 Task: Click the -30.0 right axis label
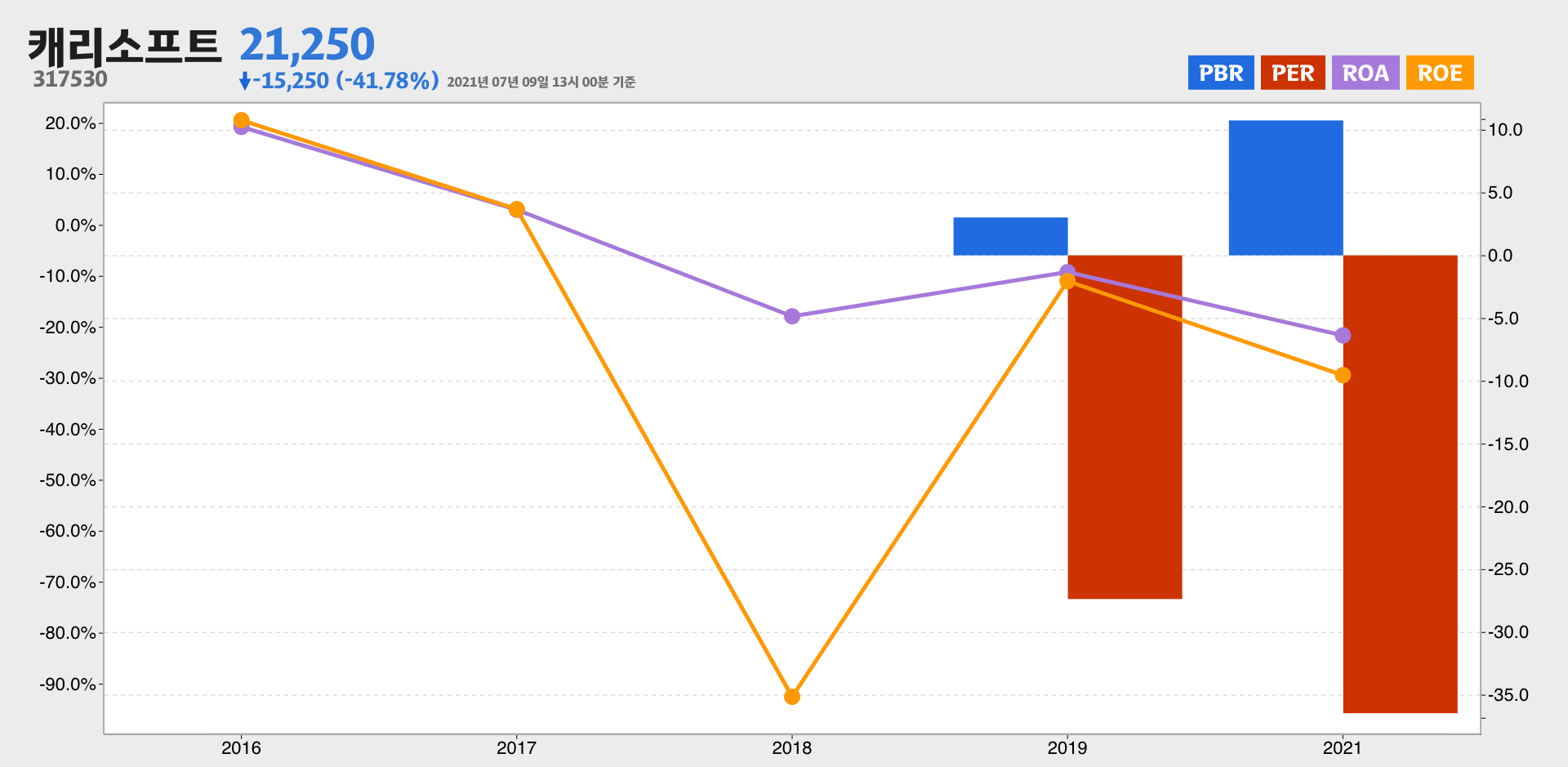(1508, 632)
